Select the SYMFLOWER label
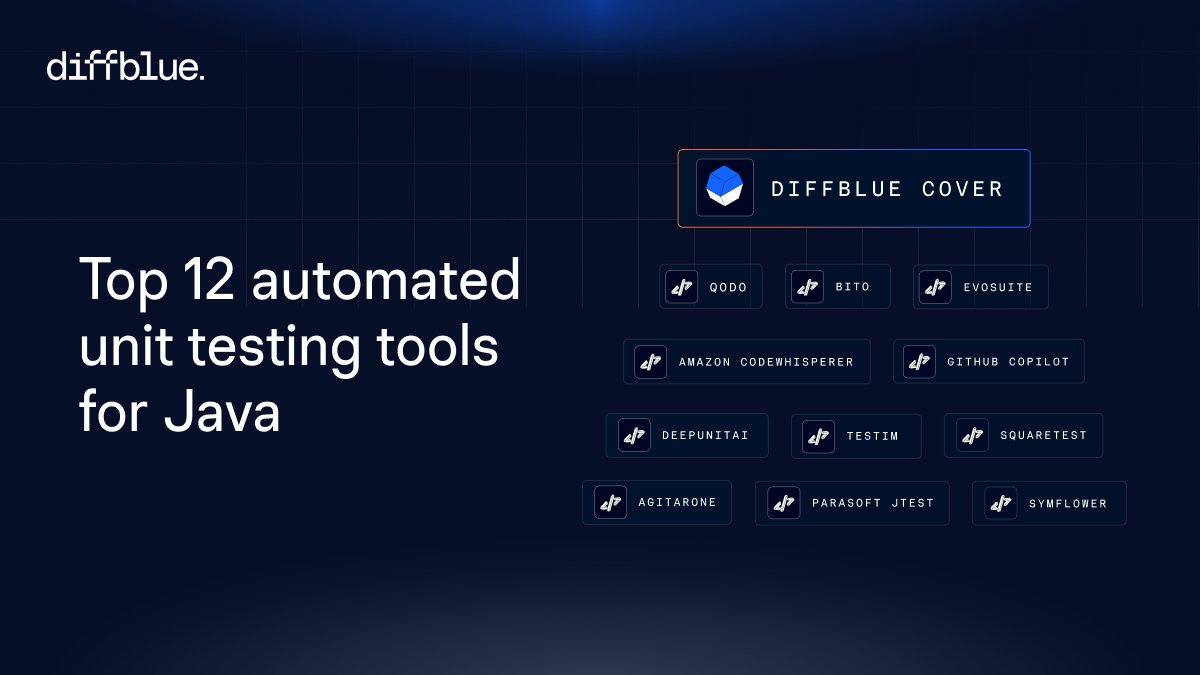The image size is (1200, 675). [x=1068, y=504]
